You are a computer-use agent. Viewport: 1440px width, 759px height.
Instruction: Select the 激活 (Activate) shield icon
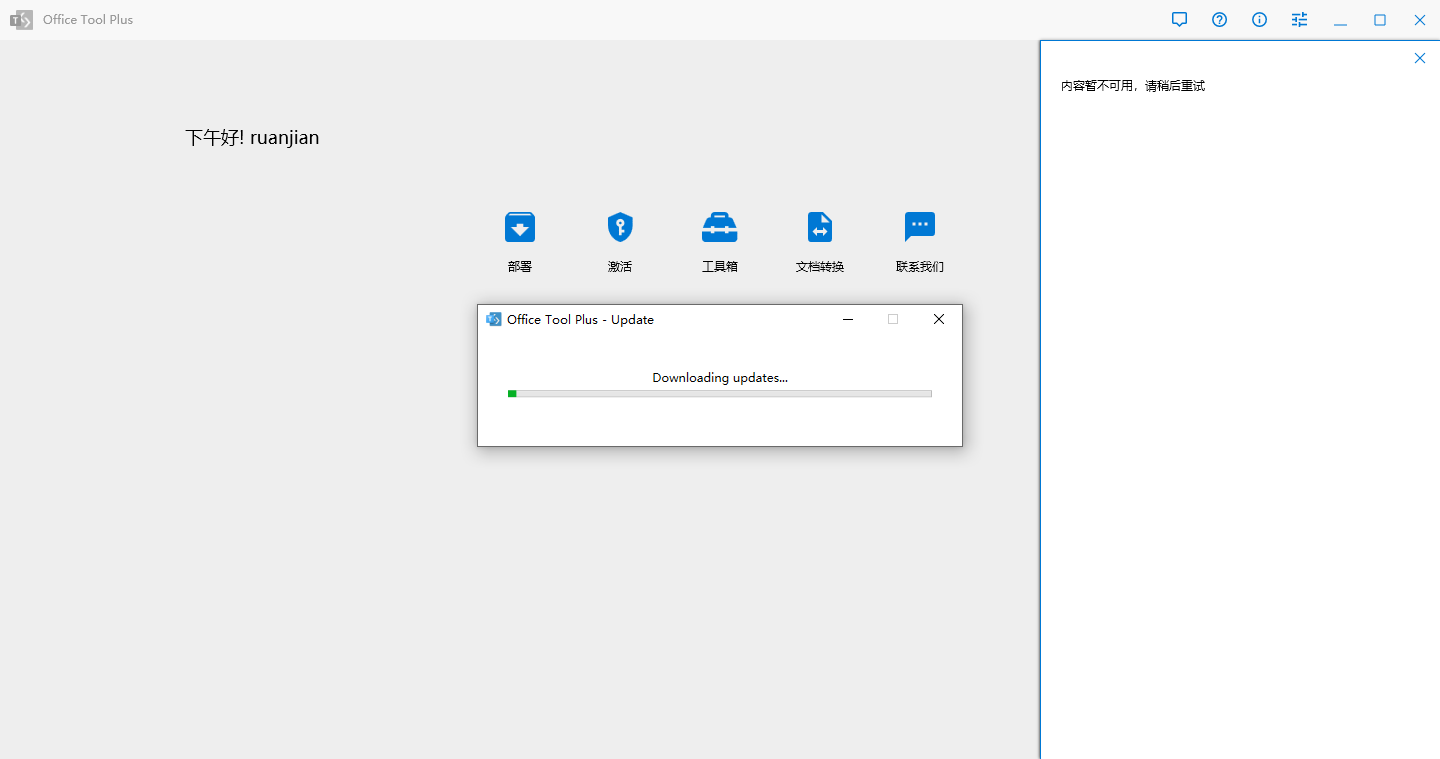tap(620, 228)
